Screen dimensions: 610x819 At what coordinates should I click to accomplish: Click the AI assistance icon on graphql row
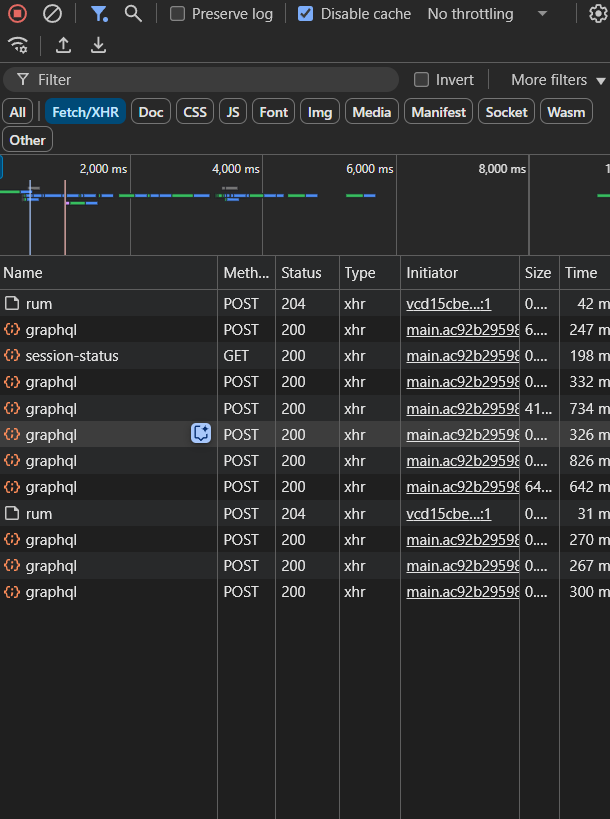(x=201, y=434)
